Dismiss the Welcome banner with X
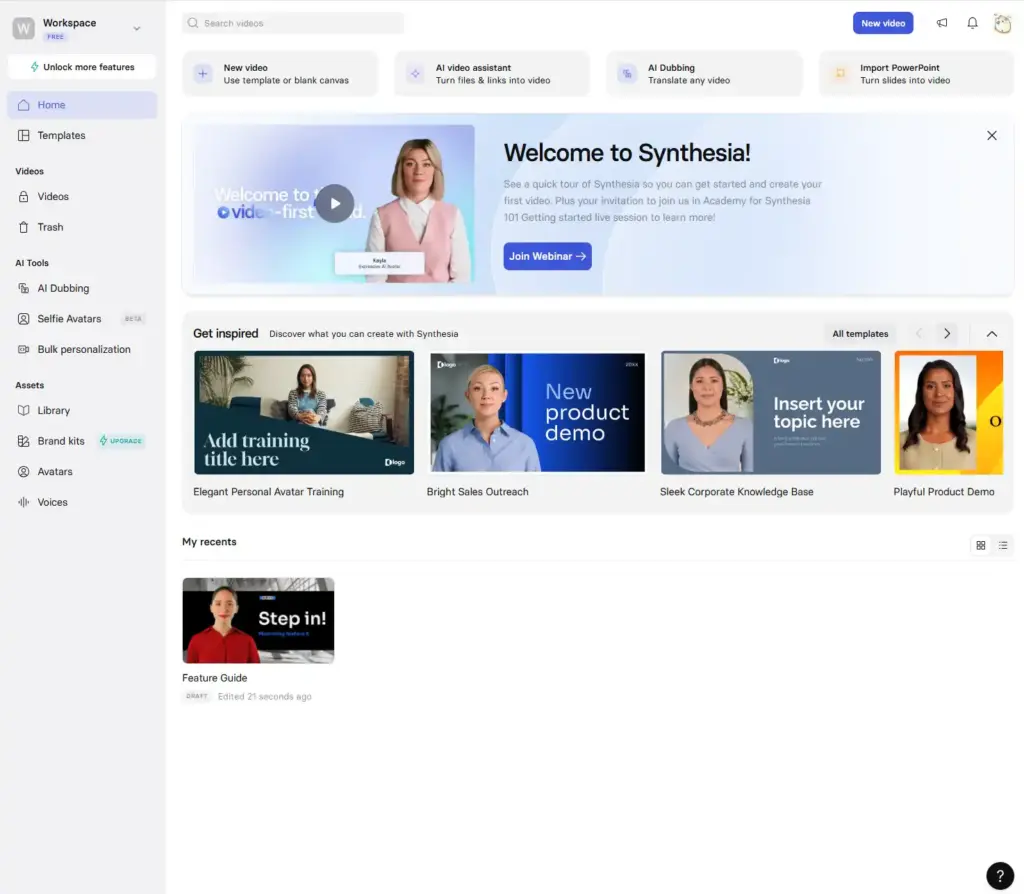 [x=992, y=136]
